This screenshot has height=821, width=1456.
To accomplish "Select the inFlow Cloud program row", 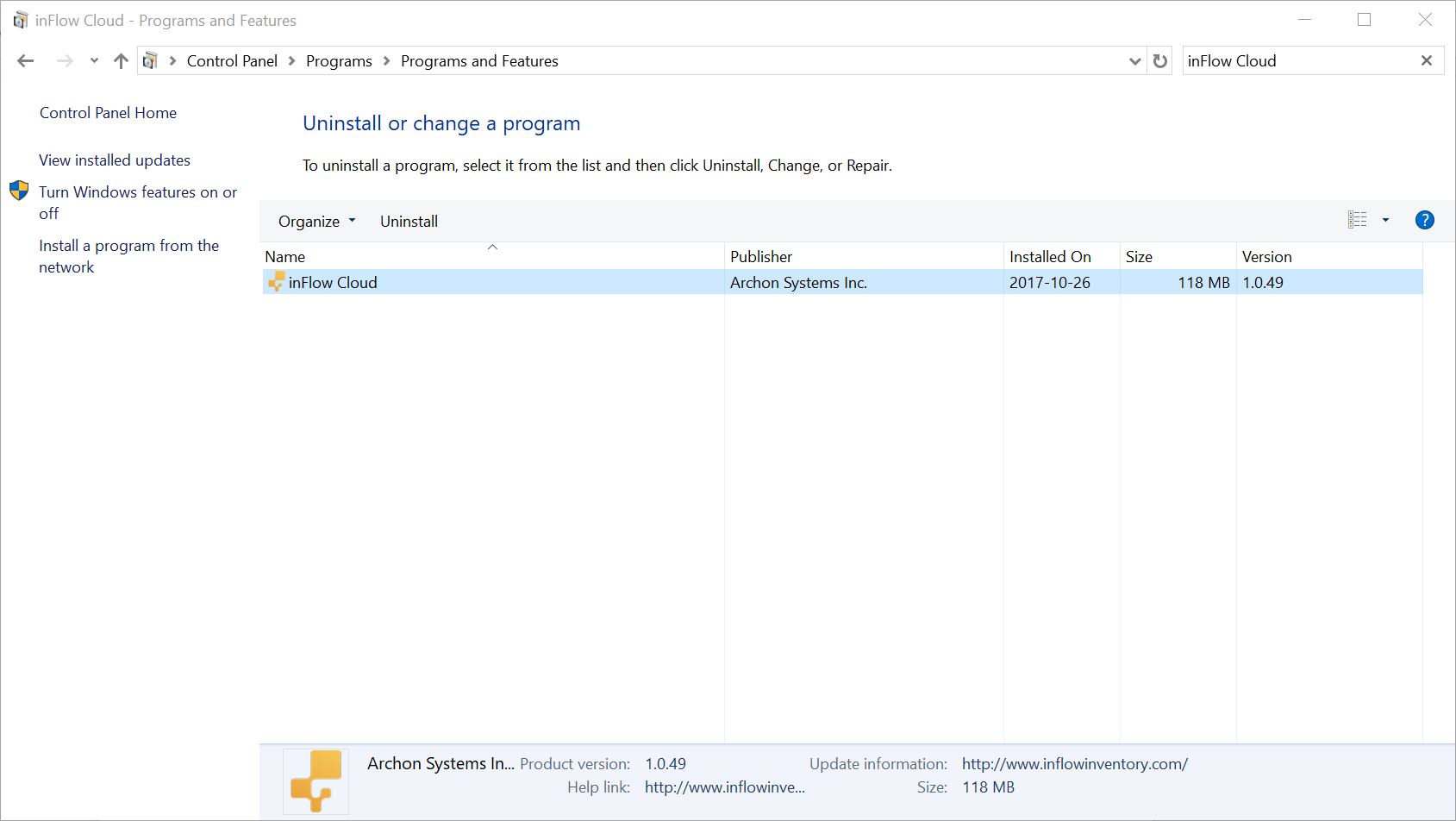I will tap(842, 282).
